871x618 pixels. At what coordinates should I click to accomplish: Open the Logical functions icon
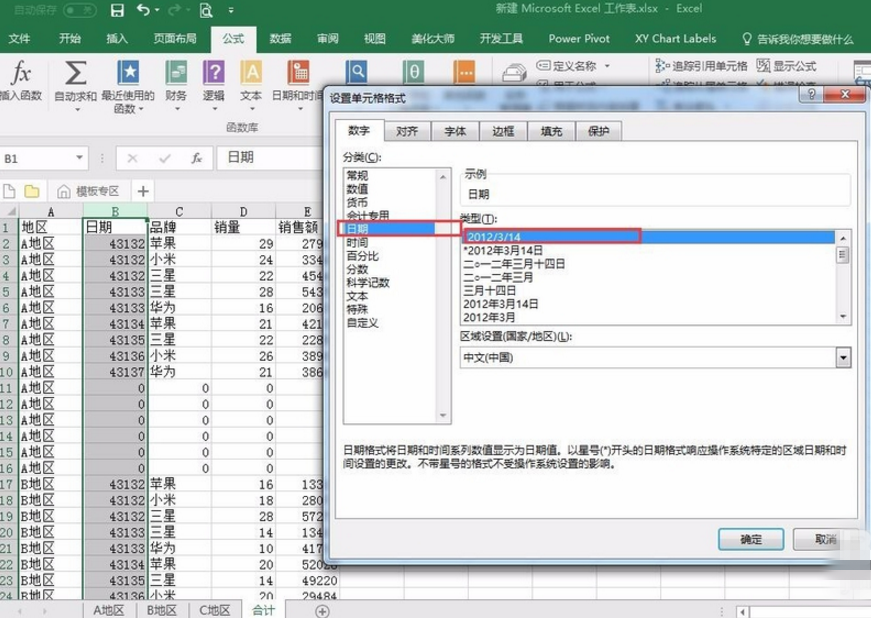(x=213, y=75)
